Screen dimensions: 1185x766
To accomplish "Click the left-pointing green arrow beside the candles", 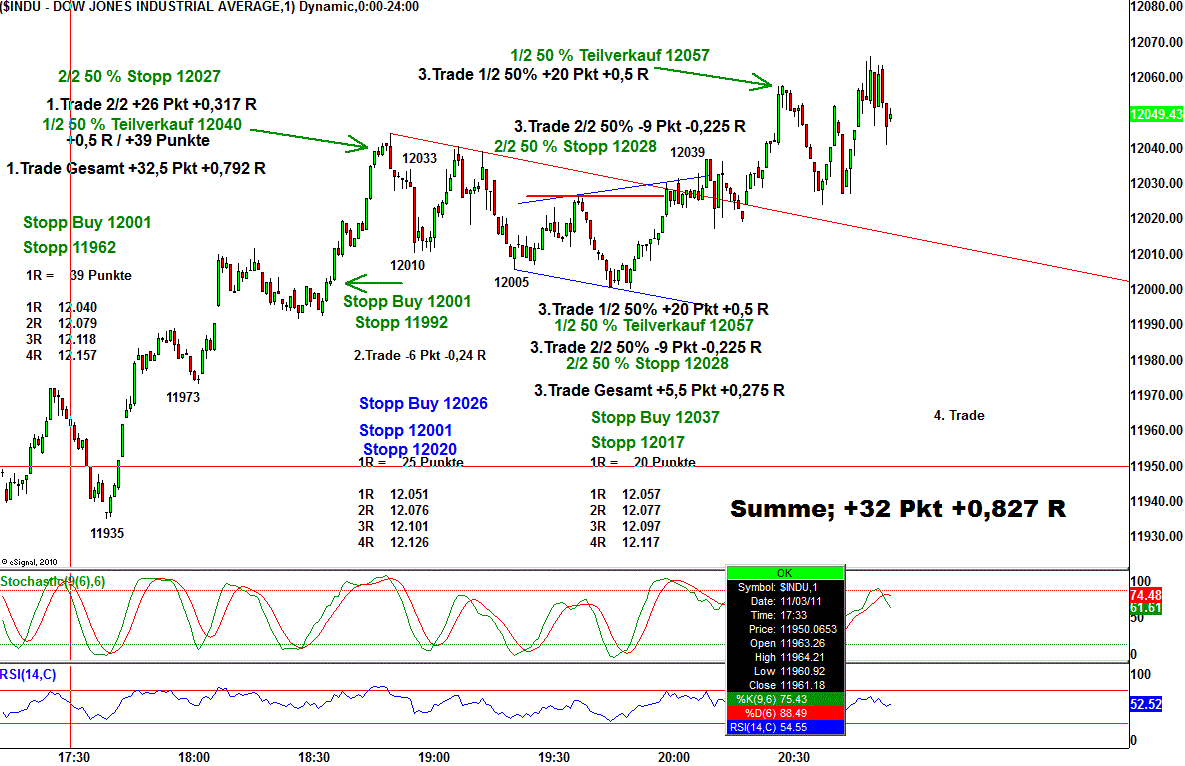I will (x=373, y=282).
